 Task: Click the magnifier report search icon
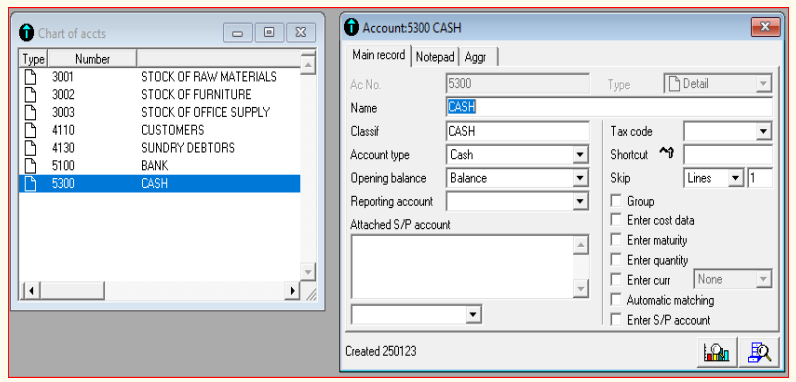(x=759, y=352)
